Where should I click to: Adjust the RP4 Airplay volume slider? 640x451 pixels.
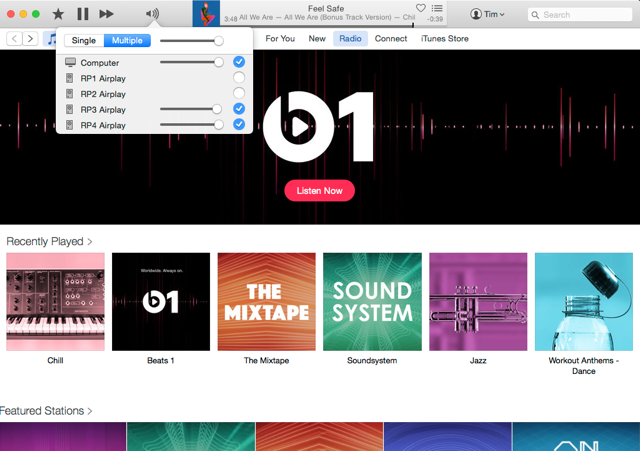pyautogui.click(x=191, y=124)
